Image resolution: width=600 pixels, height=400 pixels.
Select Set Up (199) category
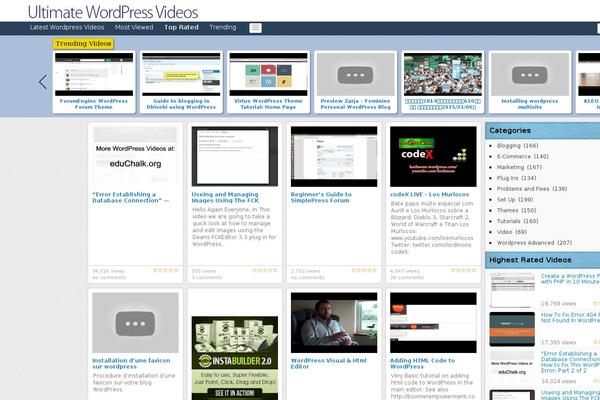click(x=515, y=199)
